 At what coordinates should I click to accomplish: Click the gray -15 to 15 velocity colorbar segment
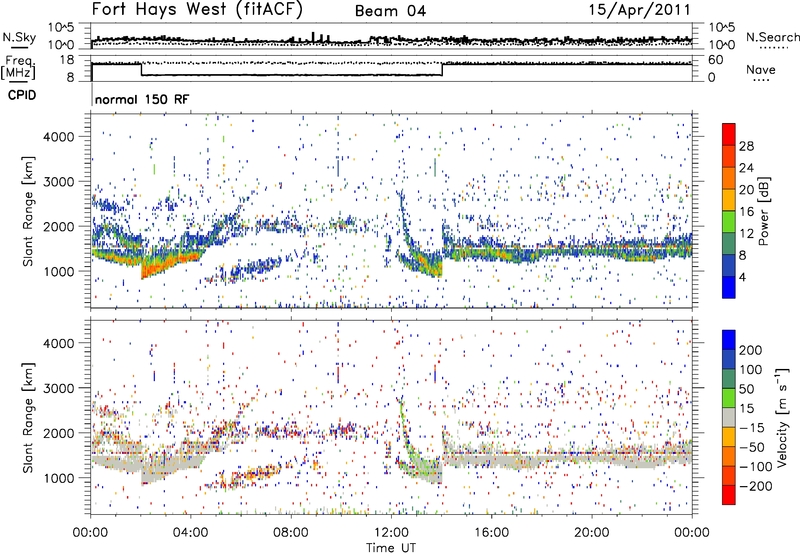click(x=729, y=417)
